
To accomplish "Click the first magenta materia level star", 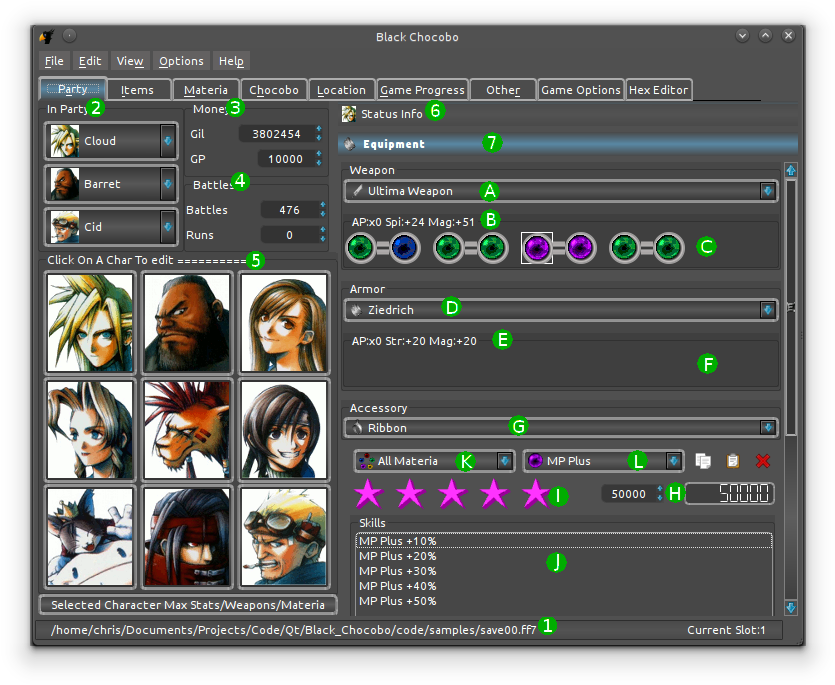I will point(369,493).
